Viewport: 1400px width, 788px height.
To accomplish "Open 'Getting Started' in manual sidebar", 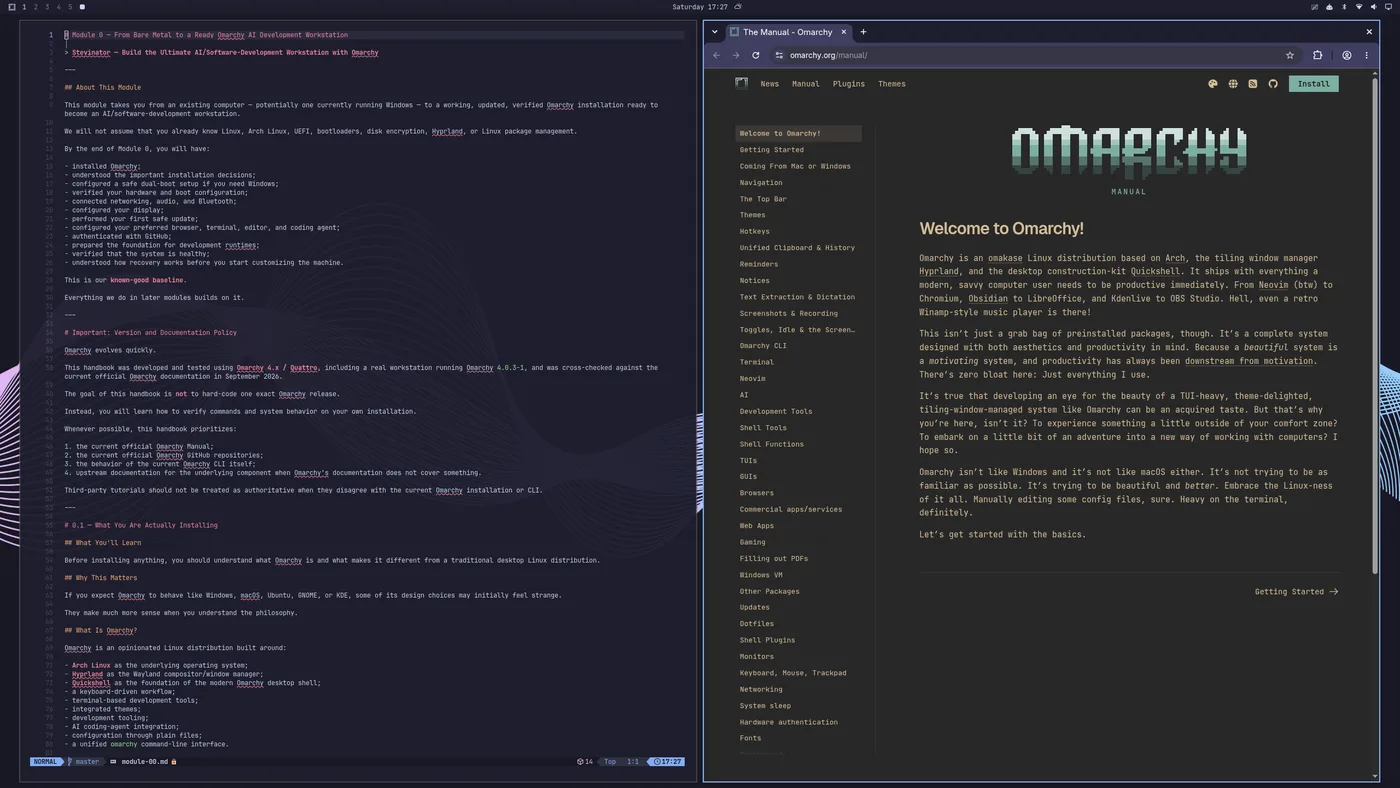I will click(x=772, y=150).
